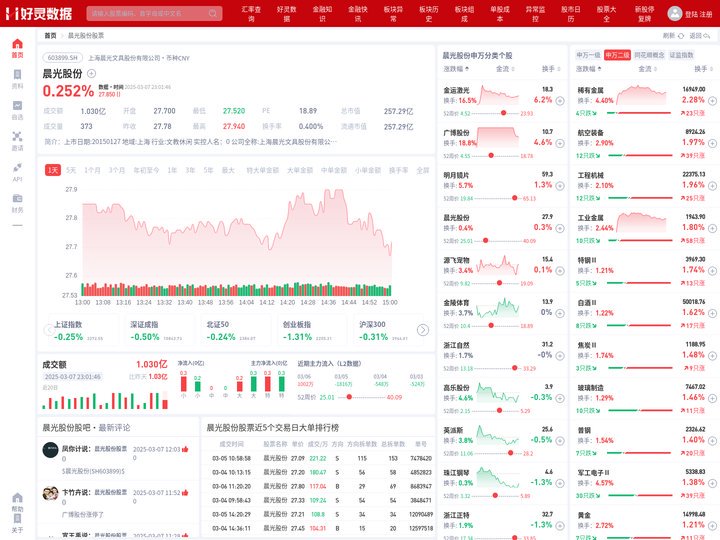Show next indices with right arrow
This screenshot has width=720, height=540.
(x=422, y=330)
